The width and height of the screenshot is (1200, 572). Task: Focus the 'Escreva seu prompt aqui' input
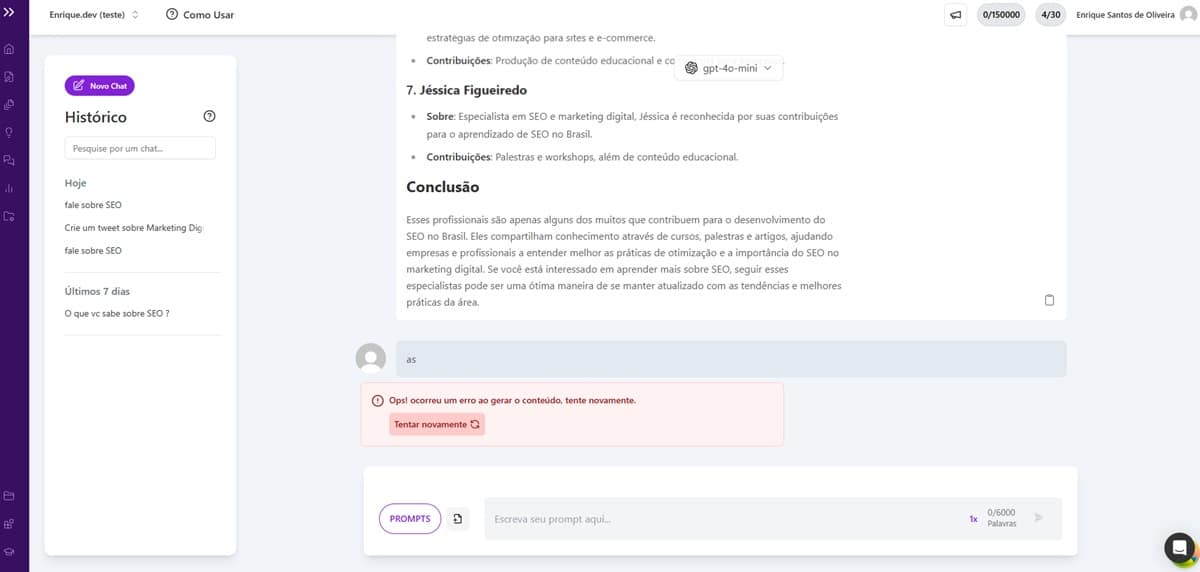point(720,519)
